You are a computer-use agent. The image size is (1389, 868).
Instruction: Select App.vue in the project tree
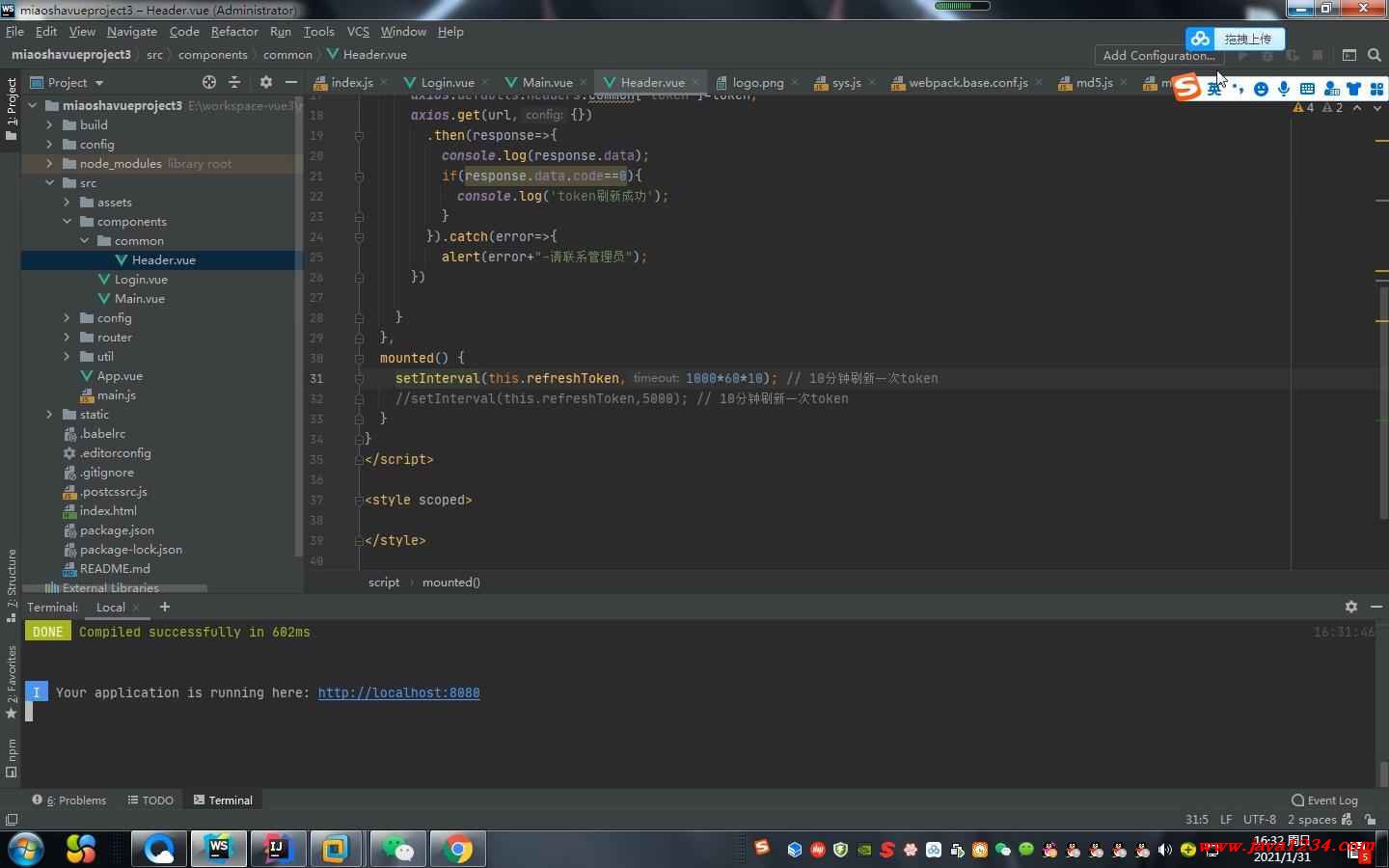click(x=120, y=375)
